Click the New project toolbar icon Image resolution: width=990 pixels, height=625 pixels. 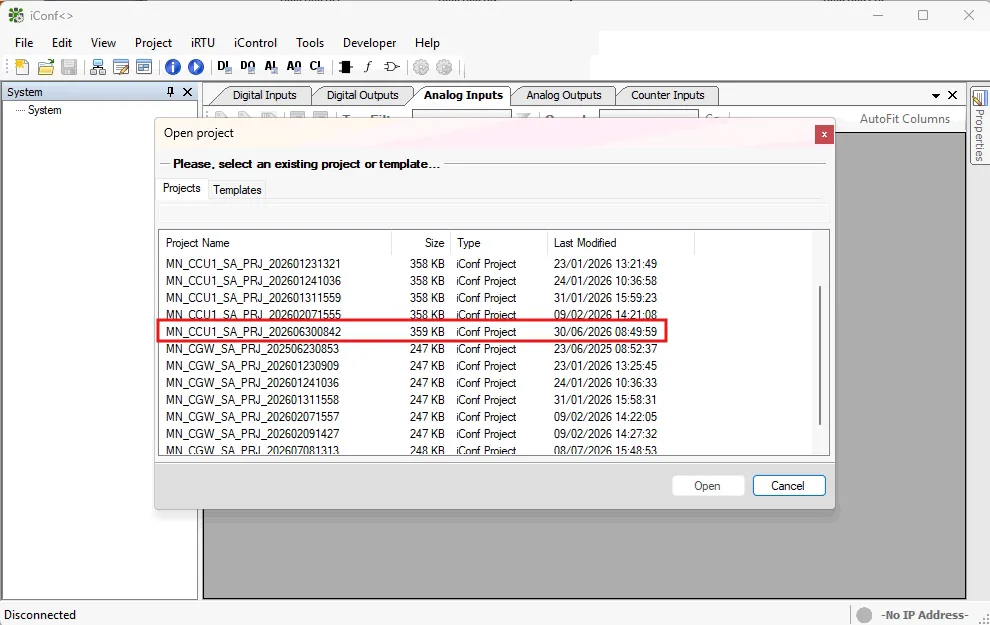[22, 67]
